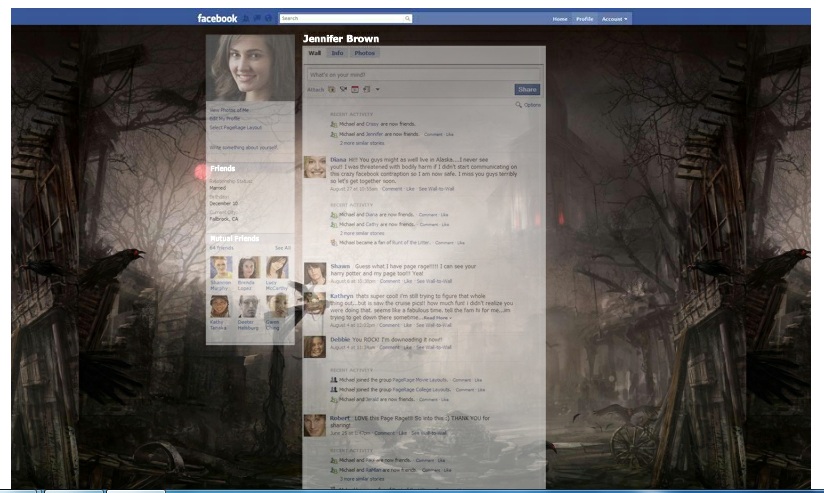Comment on Diana's wall post
The width and height of the screenshot is (824, 493).
point(392,189)
